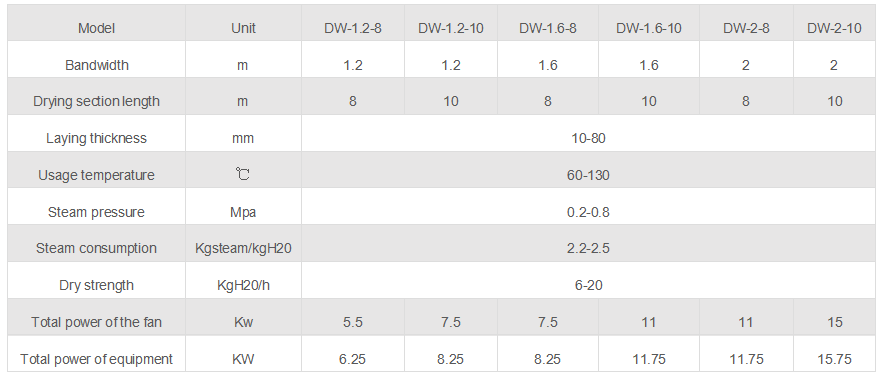Click the Model header cell

pos(96,29)
